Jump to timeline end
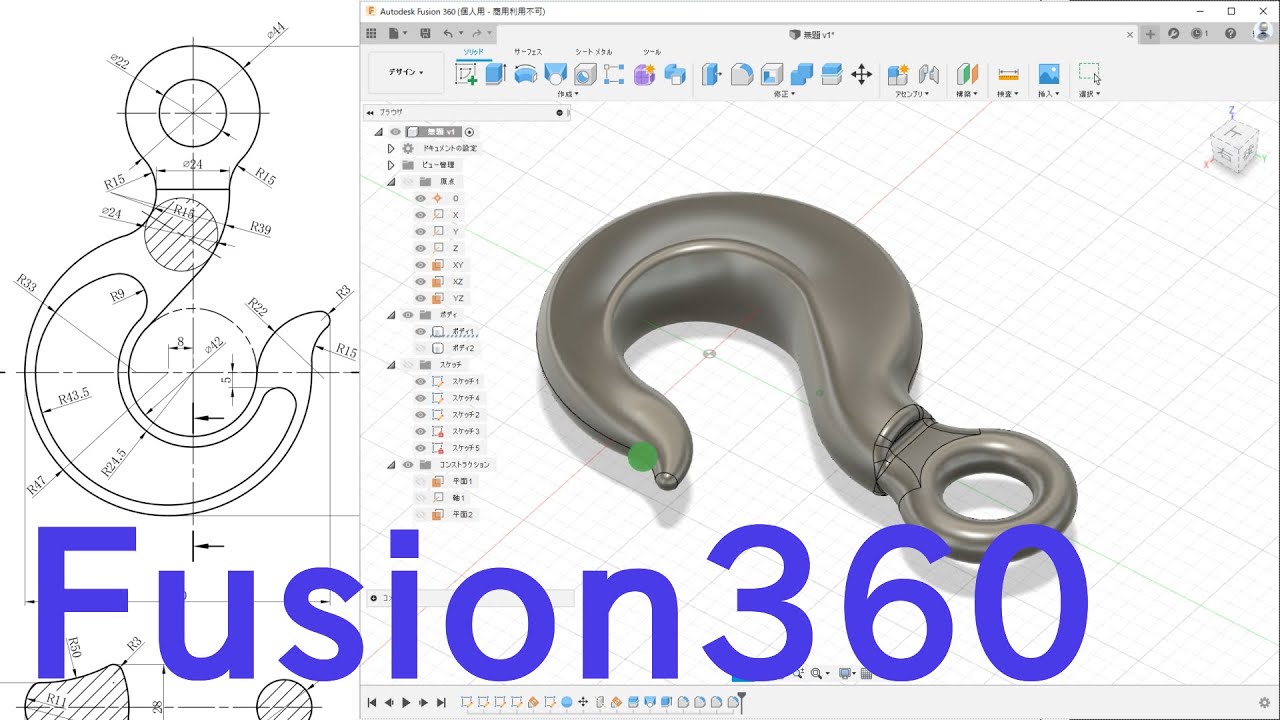1280x720 pixels. tap(441, 703)
